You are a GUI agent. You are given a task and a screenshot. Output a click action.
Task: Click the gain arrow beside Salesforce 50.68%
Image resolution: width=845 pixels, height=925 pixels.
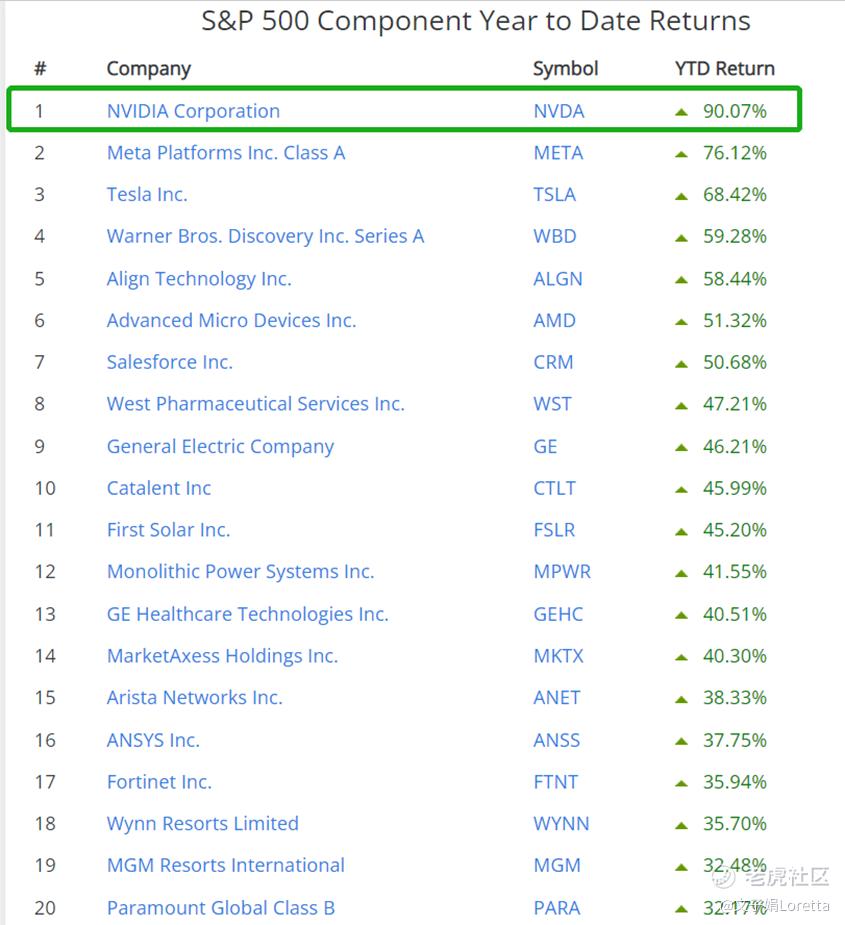(682, 364)
